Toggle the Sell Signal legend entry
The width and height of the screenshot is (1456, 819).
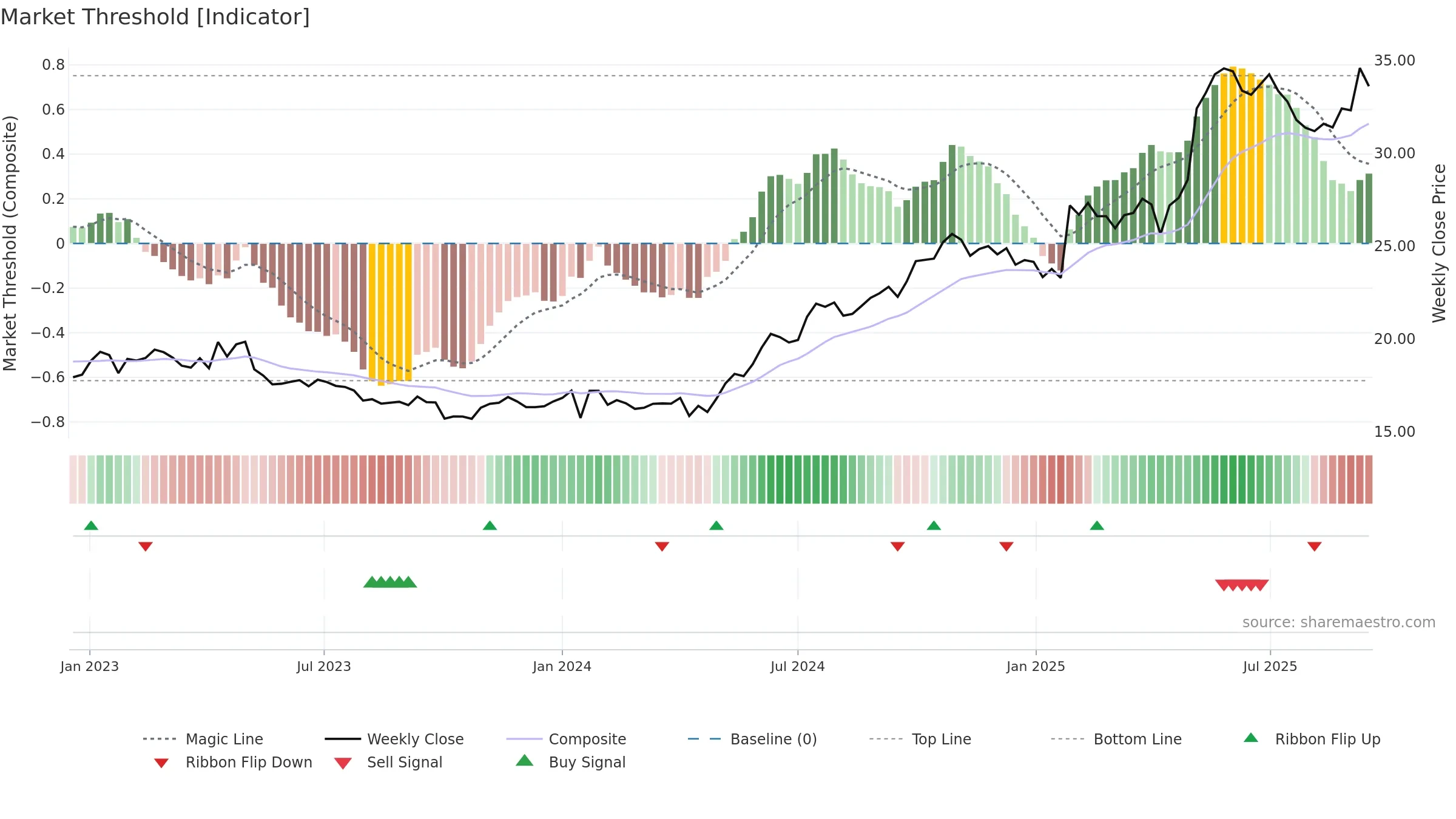coord(388,762)
